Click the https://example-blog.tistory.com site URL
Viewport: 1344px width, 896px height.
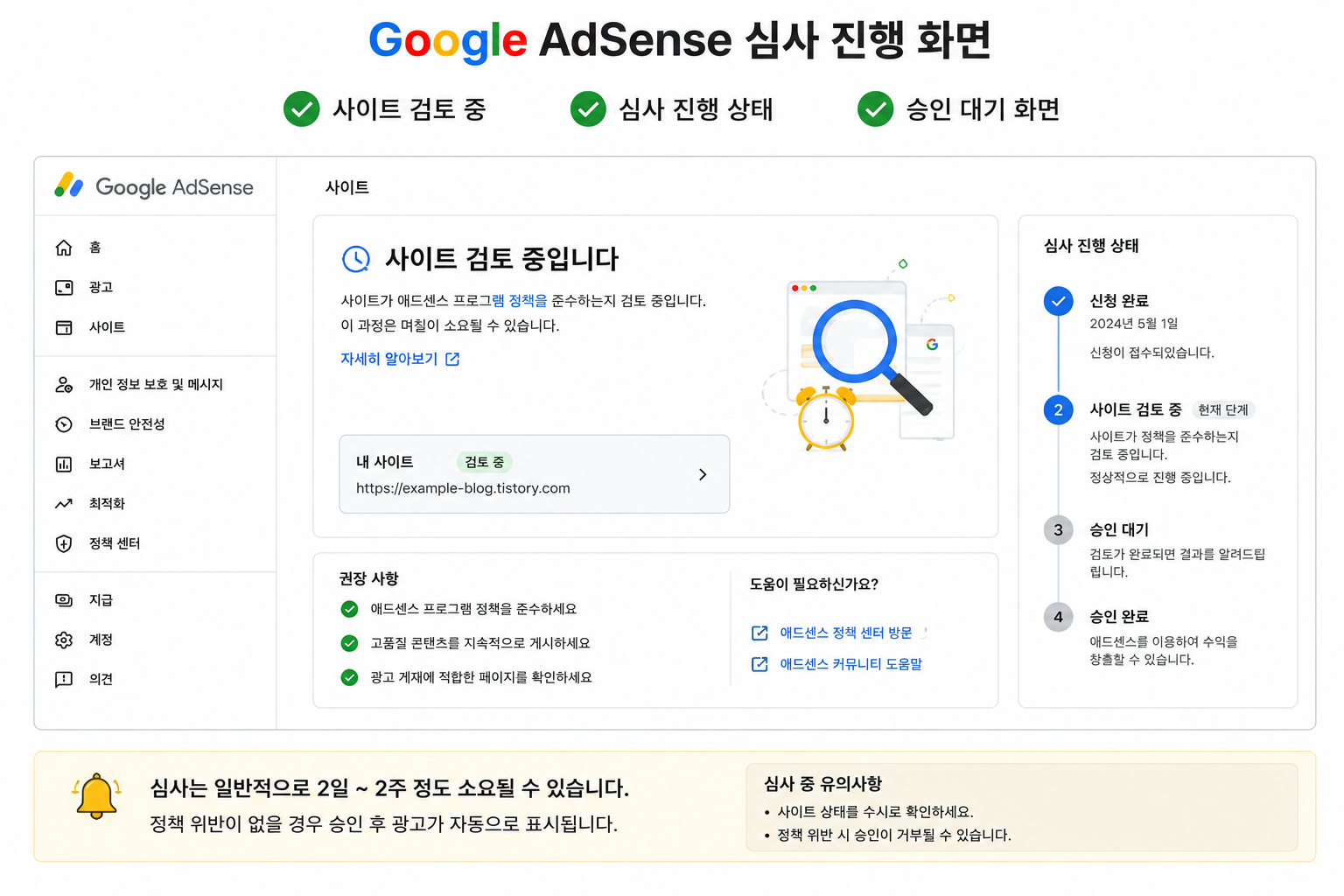click(x=463, y=488)
